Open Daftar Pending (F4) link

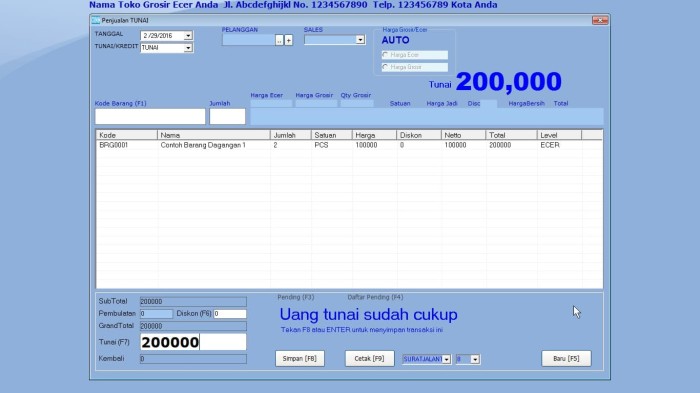tap(375, 297)
